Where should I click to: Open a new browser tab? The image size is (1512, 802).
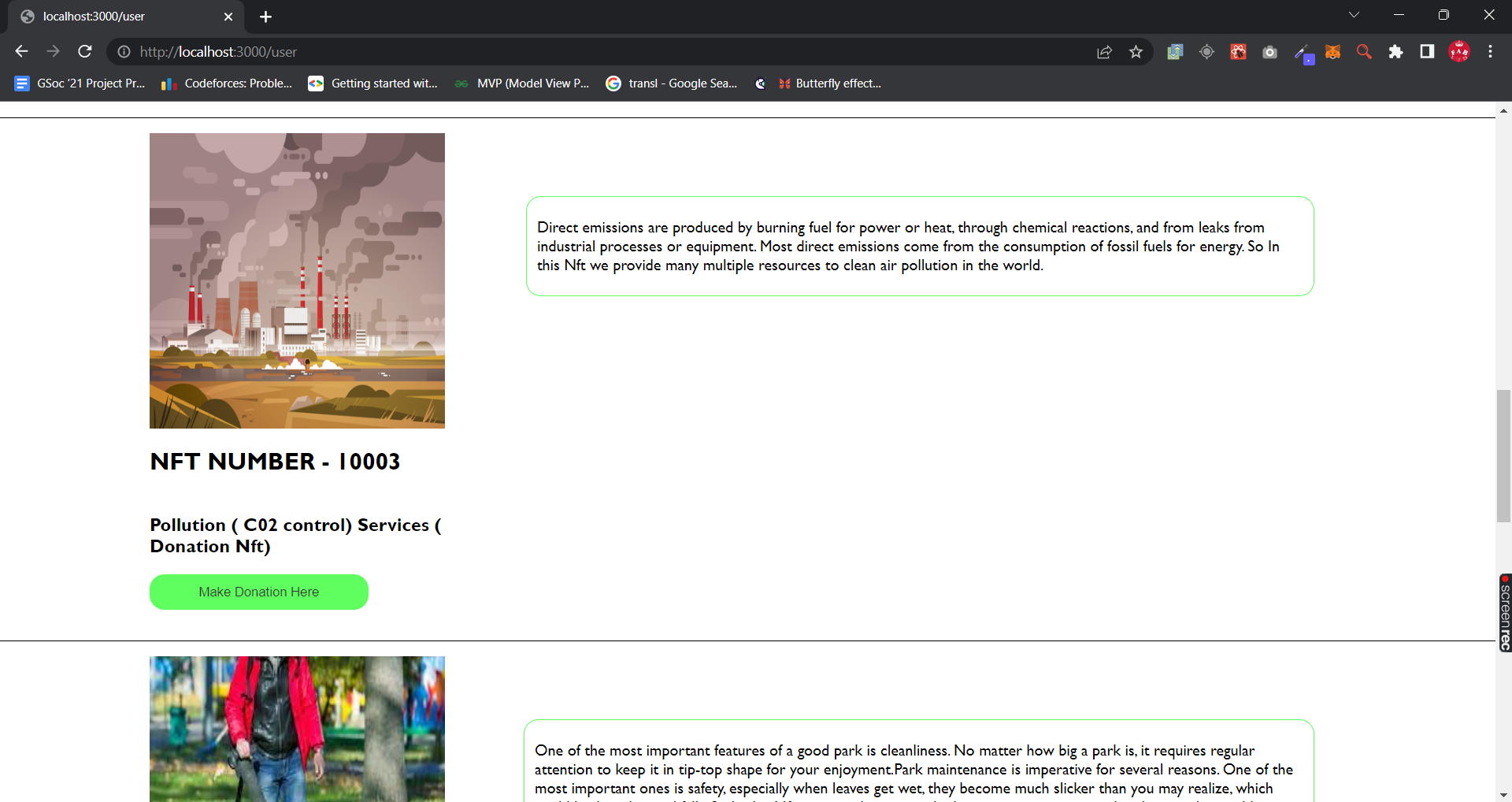click(265, 17)
